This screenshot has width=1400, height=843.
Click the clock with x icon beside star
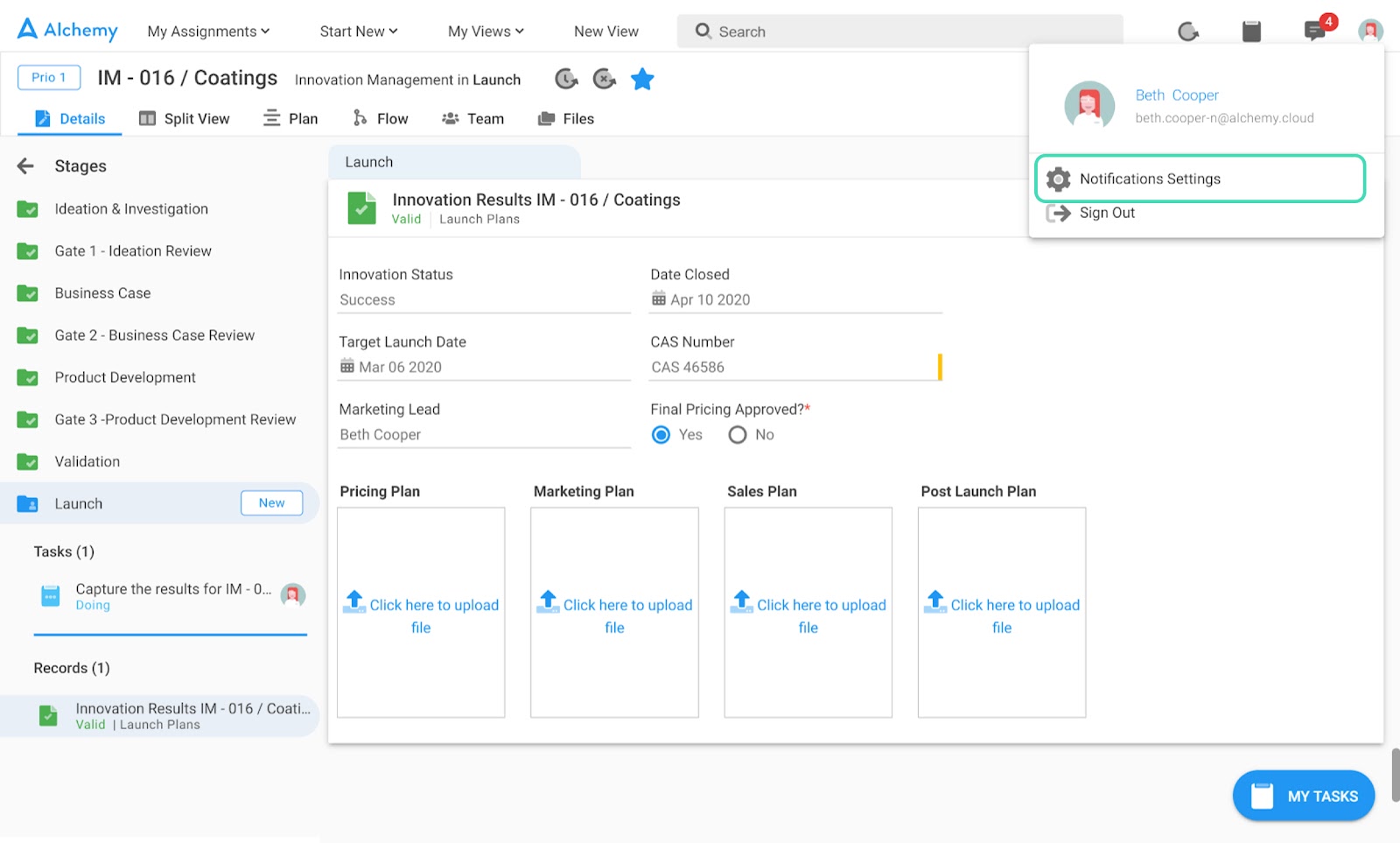pyautogui.click(x=605, y=79)
